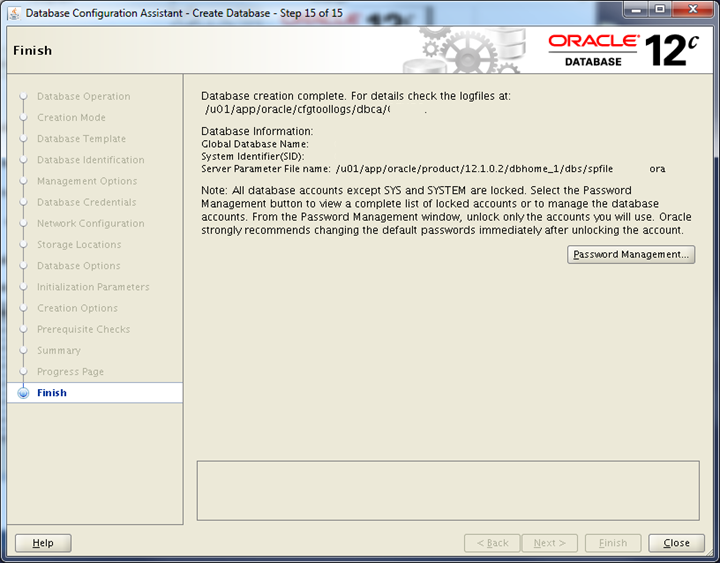Click the Global Database Name label
This screenshot has width=720, height=563.
coord(255,144)
